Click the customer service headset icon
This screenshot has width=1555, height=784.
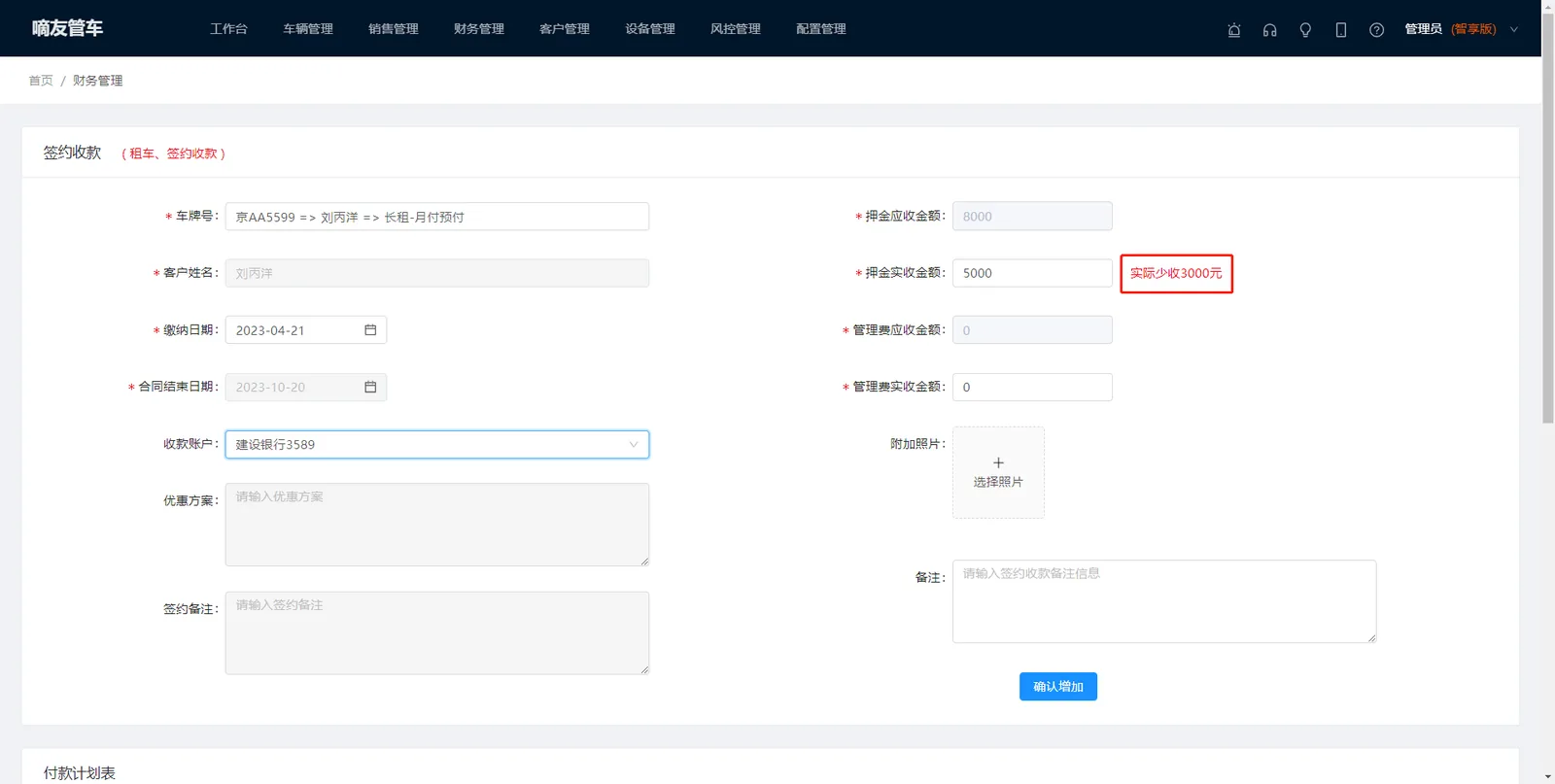[1269, 30]
